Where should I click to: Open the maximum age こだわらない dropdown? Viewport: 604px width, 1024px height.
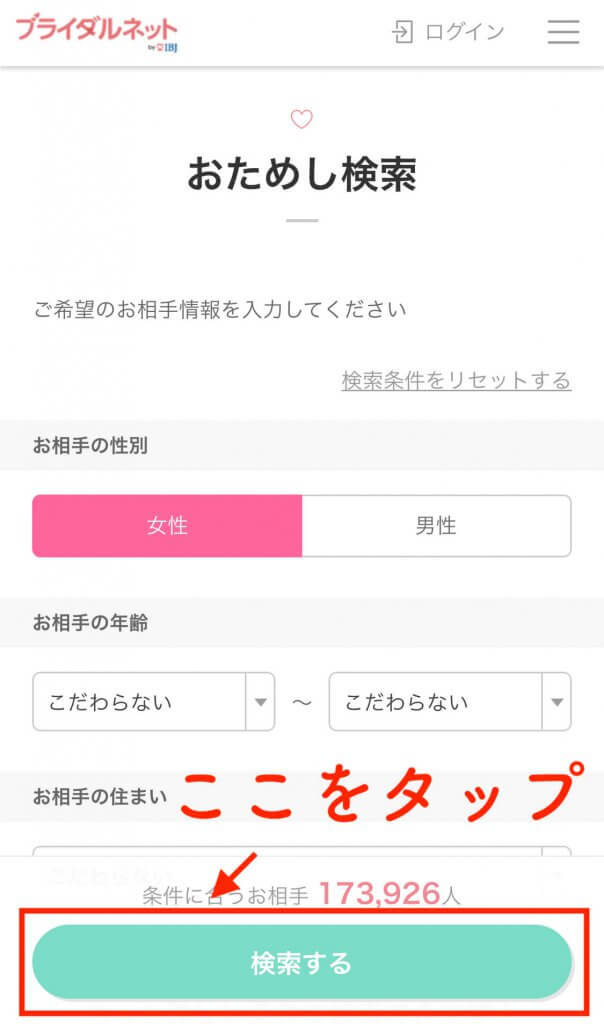point(436,702)
